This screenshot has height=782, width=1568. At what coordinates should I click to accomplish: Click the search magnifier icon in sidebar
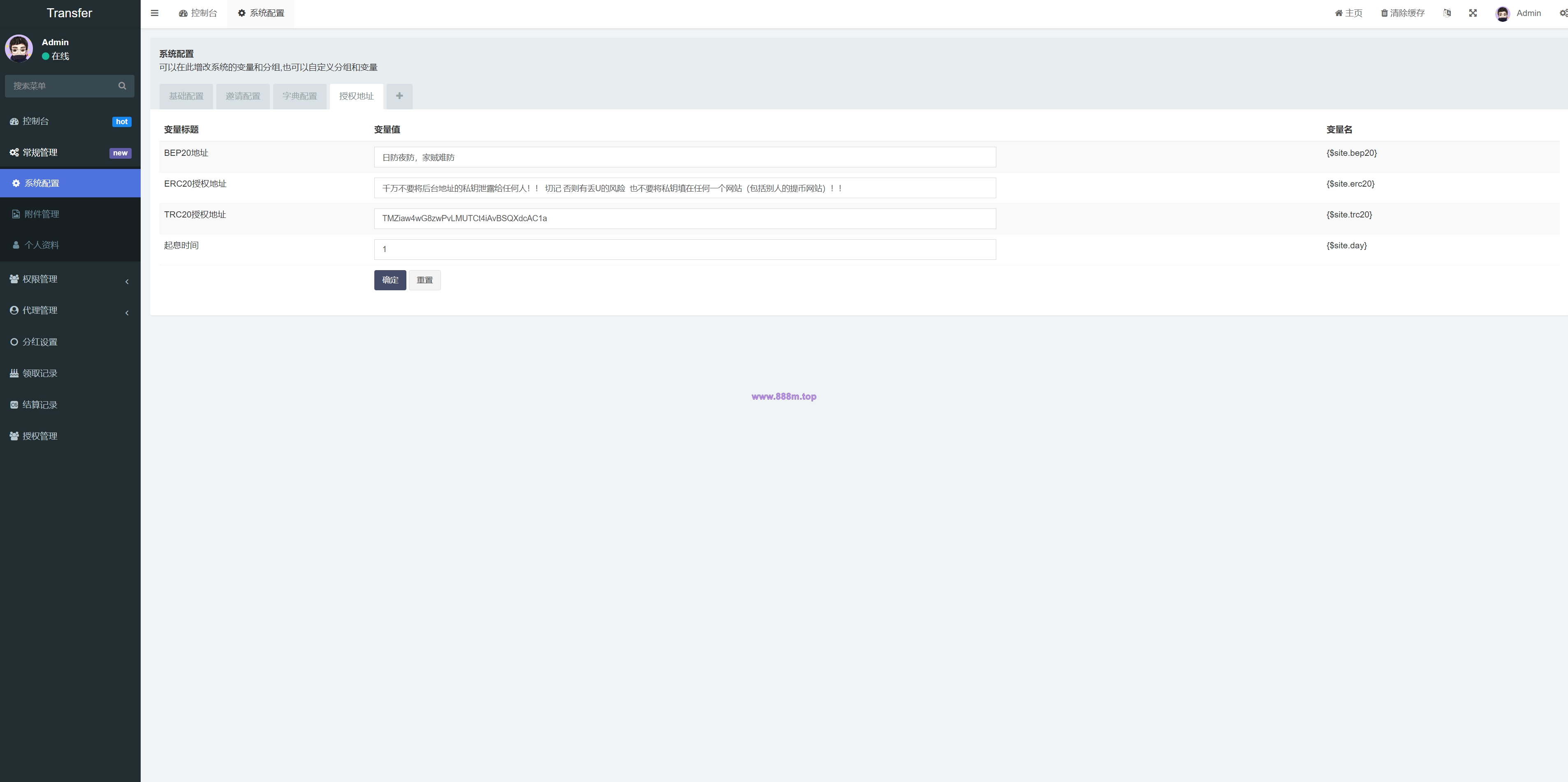click(x=122, y=86)
